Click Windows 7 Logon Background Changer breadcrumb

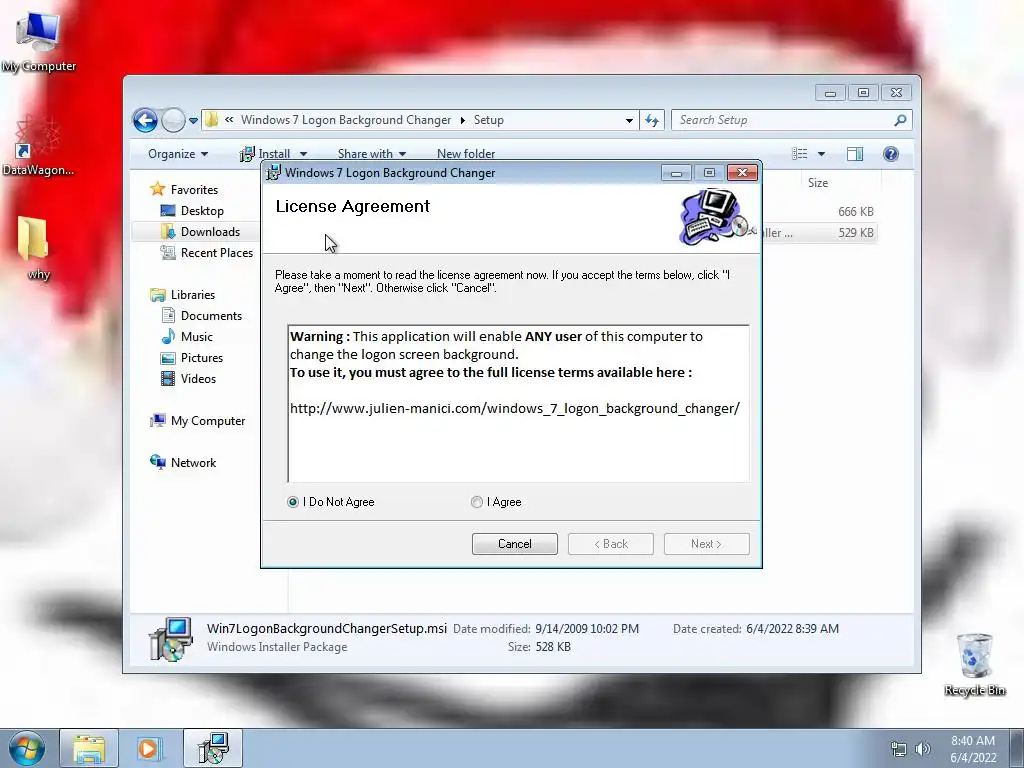pos(345,120)
